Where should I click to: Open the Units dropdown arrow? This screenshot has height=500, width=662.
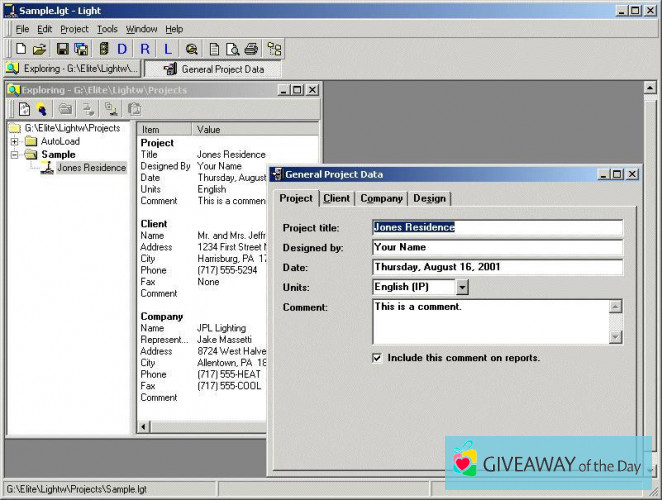462,287
